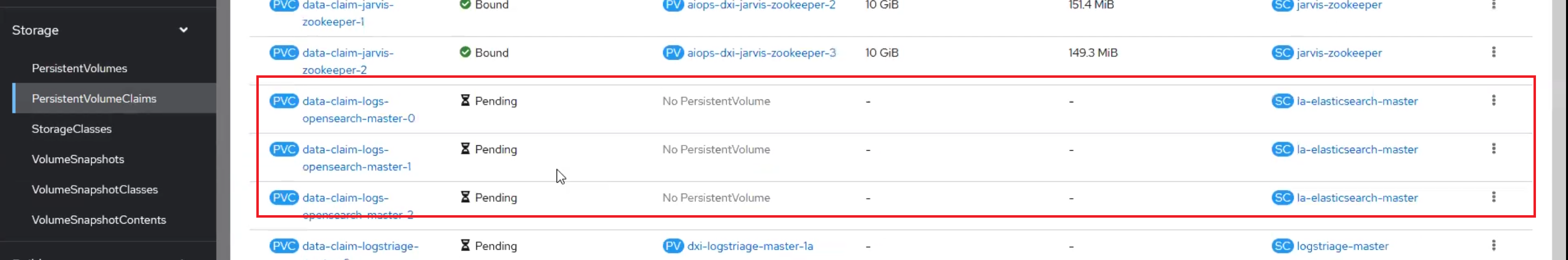The width and height of the screenshot is (1568, 260).
Task: Open logstriage-master storage class link
Action: [x=1342, y=246]
